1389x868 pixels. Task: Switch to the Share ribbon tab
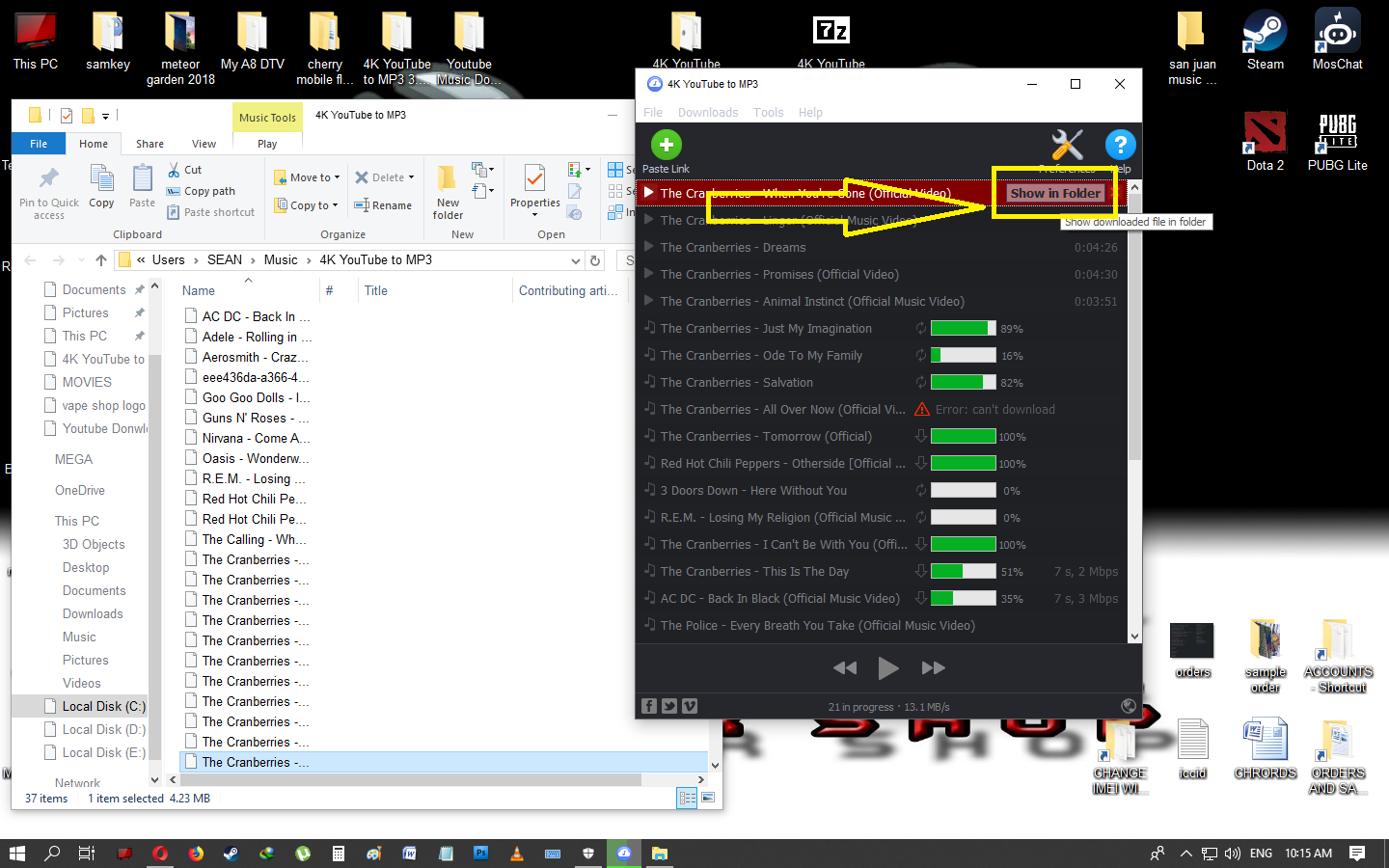pyautogui.click(x=150, y=144)
